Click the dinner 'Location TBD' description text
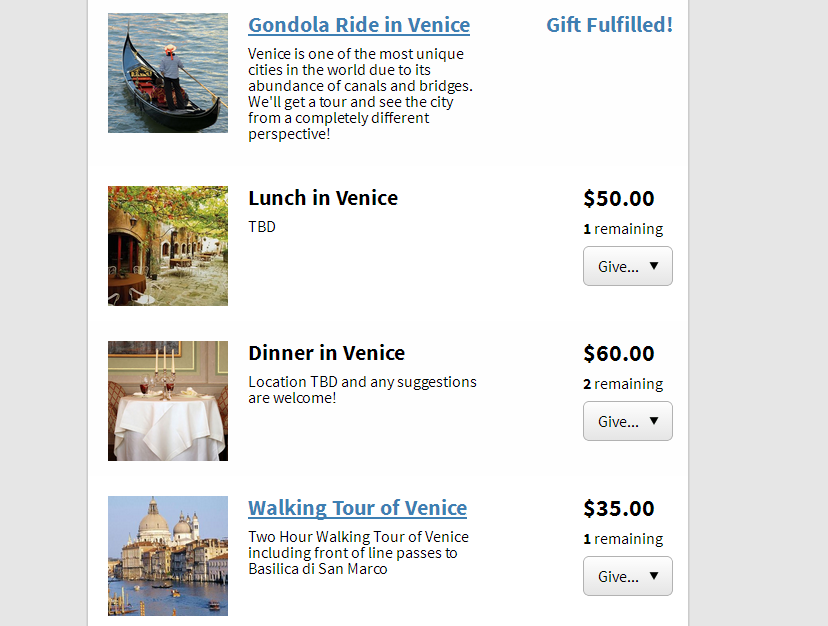The image size is (828, 626). pyautogui.click(x=362, y=390)
